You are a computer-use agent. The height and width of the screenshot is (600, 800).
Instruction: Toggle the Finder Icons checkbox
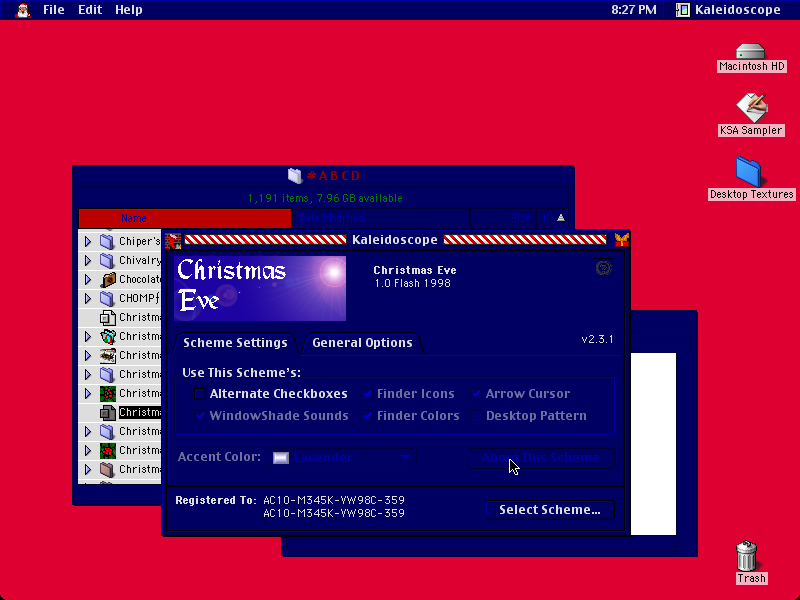(367, 394)
